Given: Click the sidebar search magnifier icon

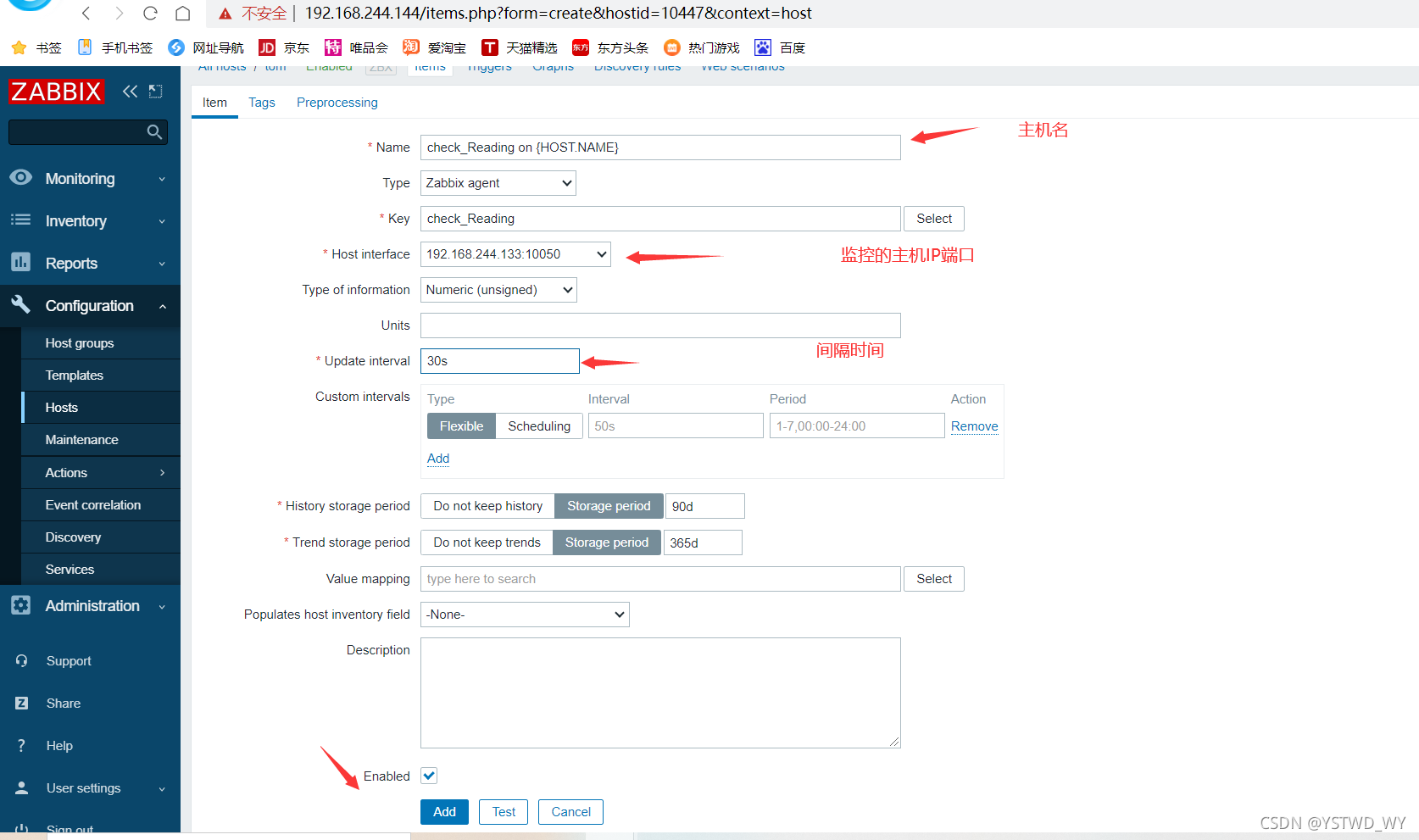Looking at the screenshot, I should click(x=154, y=132).
